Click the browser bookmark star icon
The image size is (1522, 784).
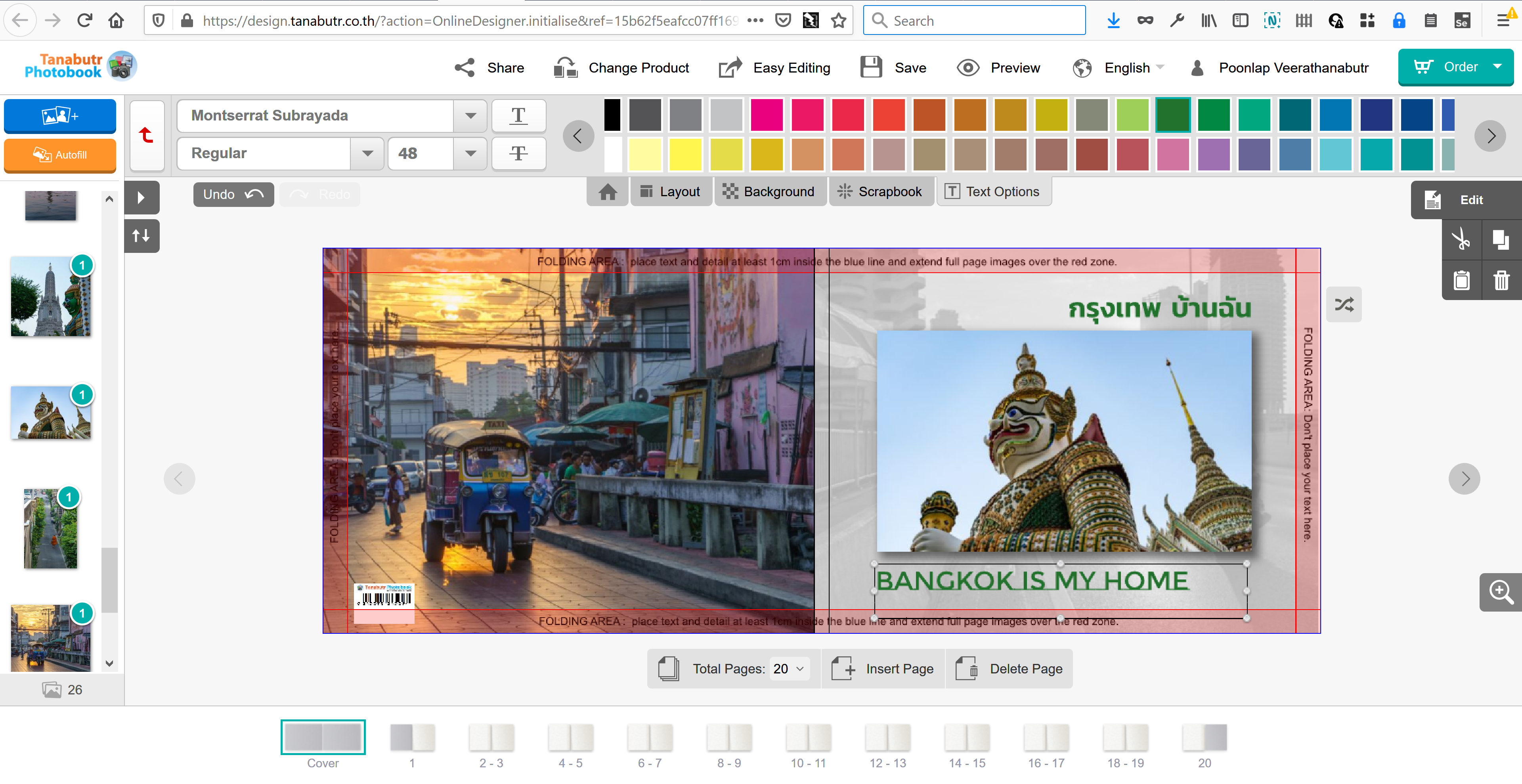(x=838, y=21)
